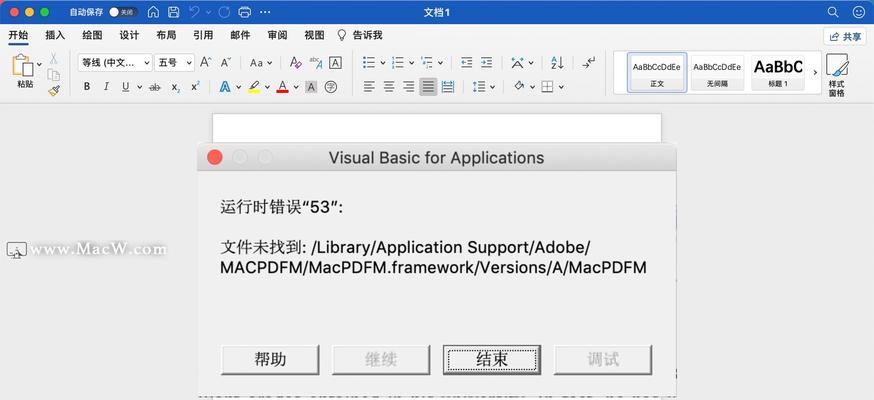The width and height of the screenshot is (874, 400).
Task: Undo the last action
Action: click(194, 12)
